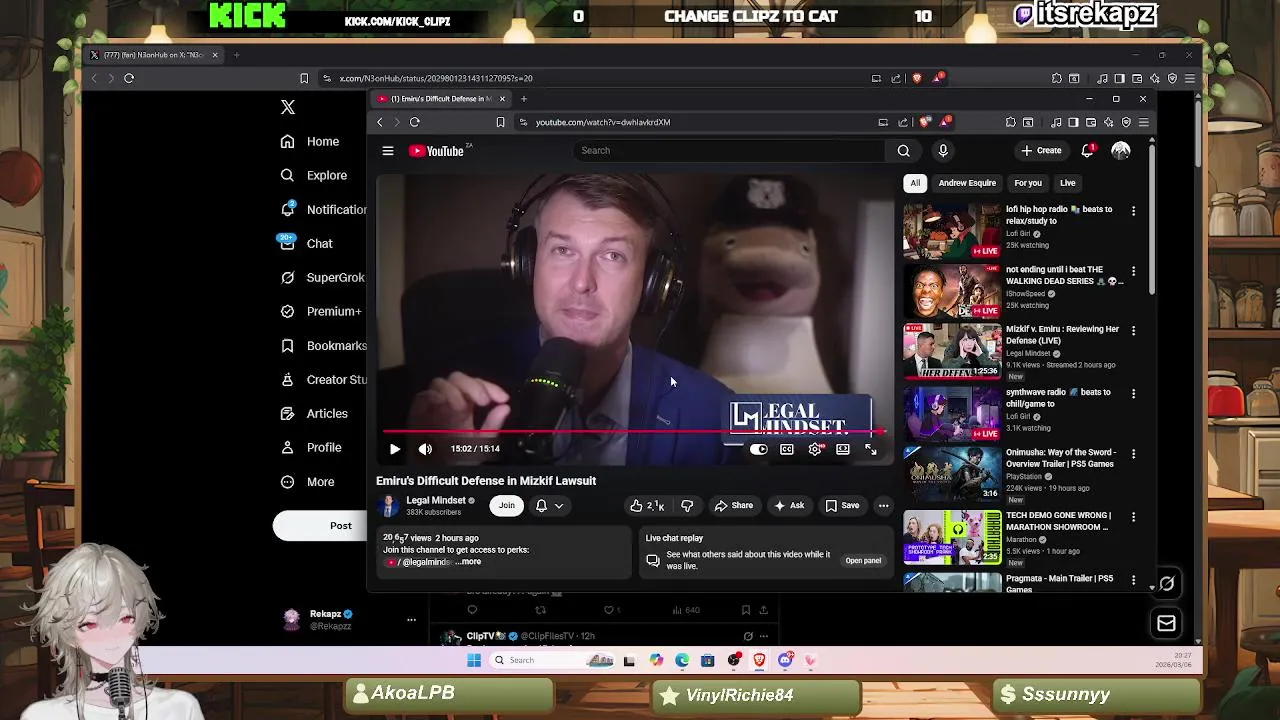The image size is (1280, 720).
Task: Open Articles in X sidebar
Action: (x=314, y=414)
